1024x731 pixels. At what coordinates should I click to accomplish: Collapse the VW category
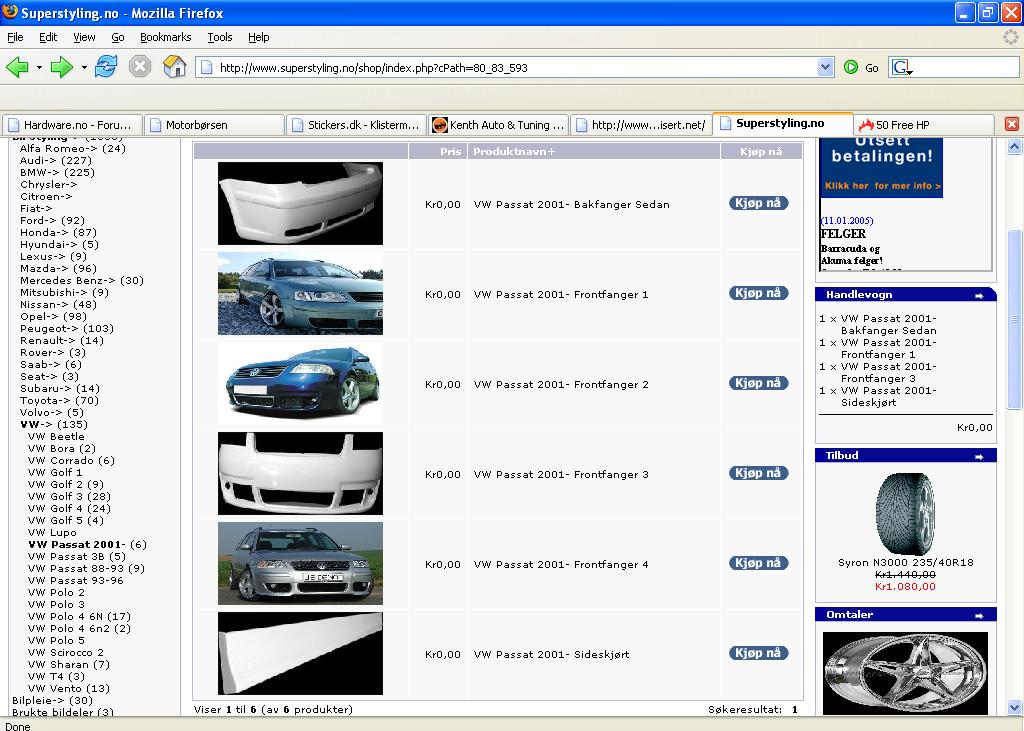pyautogui.click(x=54, y=425)
